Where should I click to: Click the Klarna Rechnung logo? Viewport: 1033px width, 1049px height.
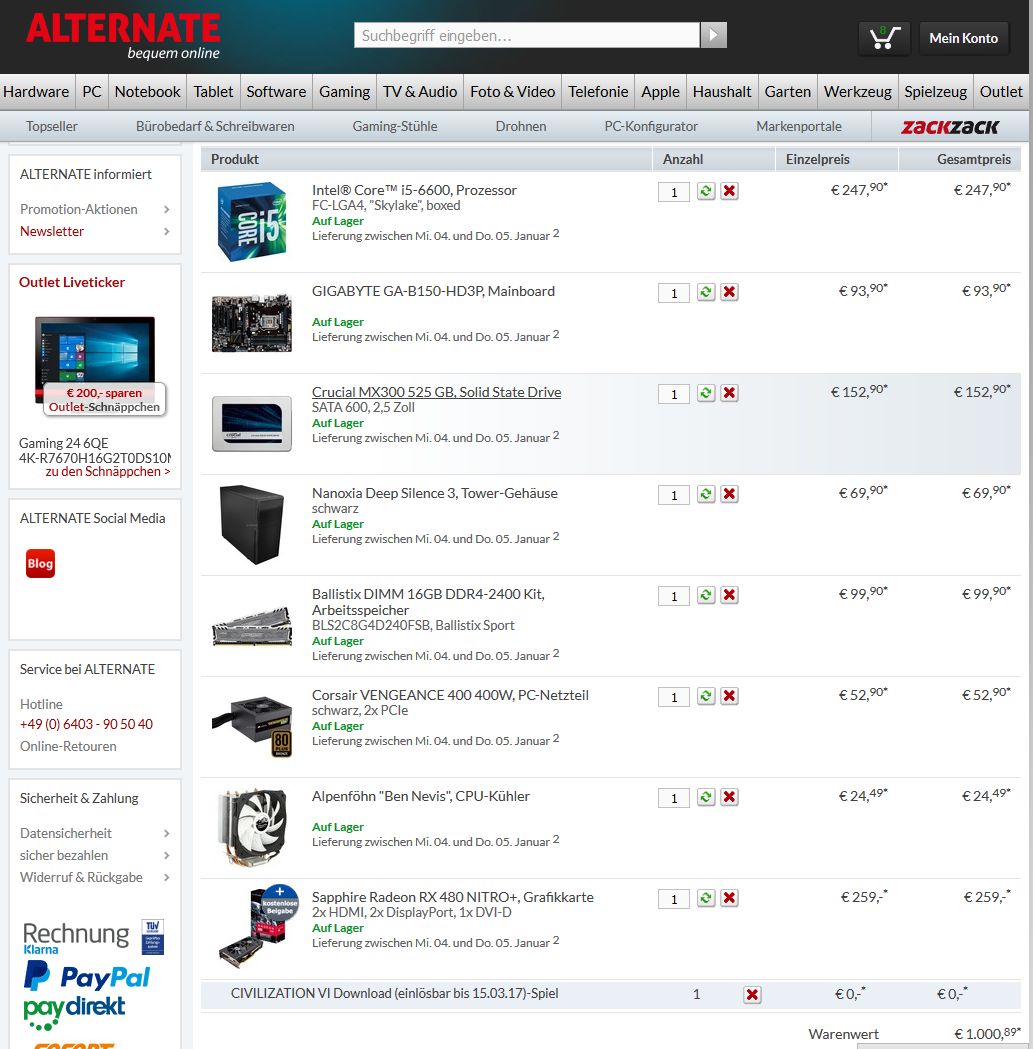click(76, 937)
